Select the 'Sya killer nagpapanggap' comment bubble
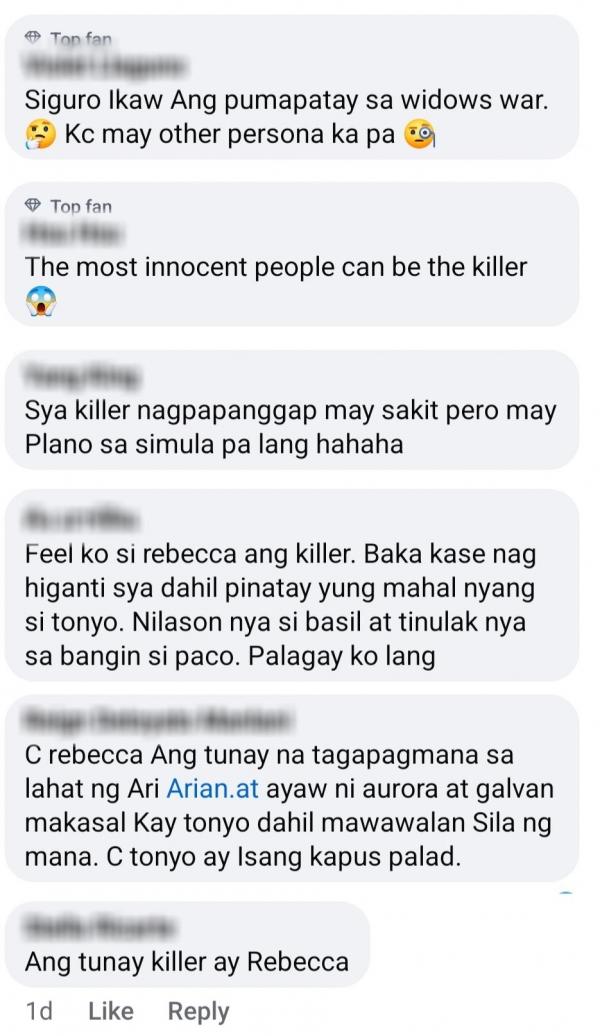The image size is (600, 1036). 292,410
